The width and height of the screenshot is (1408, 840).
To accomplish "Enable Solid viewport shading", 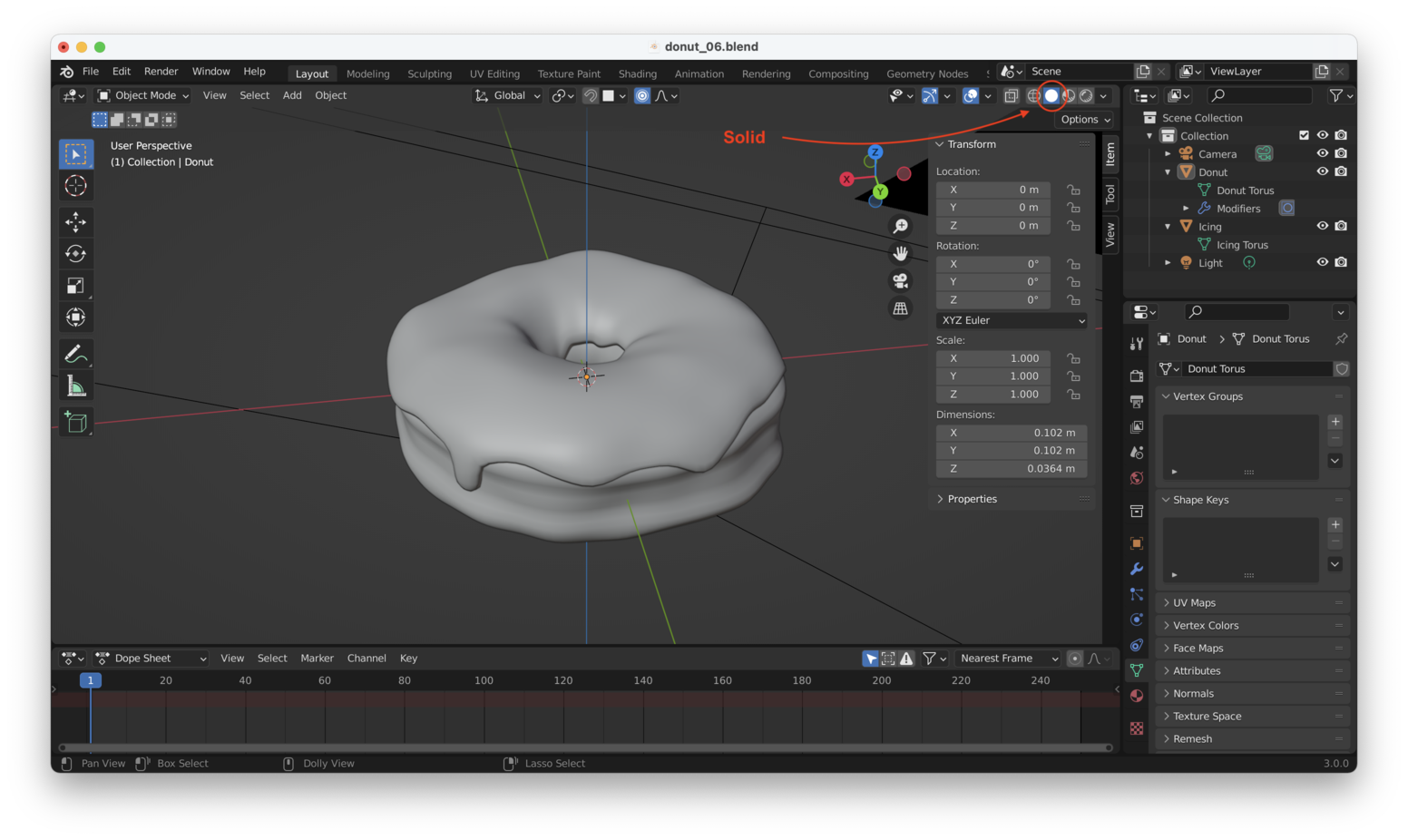I will point(1051,95).
